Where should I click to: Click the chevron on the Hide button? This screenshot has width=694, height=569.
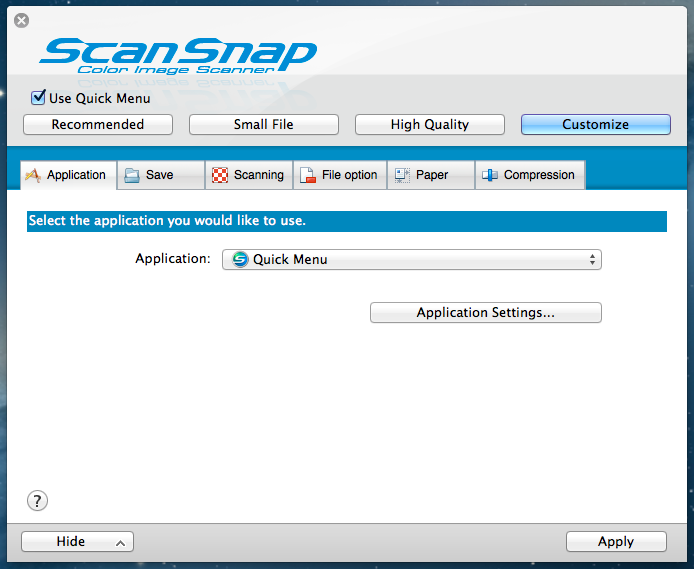(x=120, y=543)
